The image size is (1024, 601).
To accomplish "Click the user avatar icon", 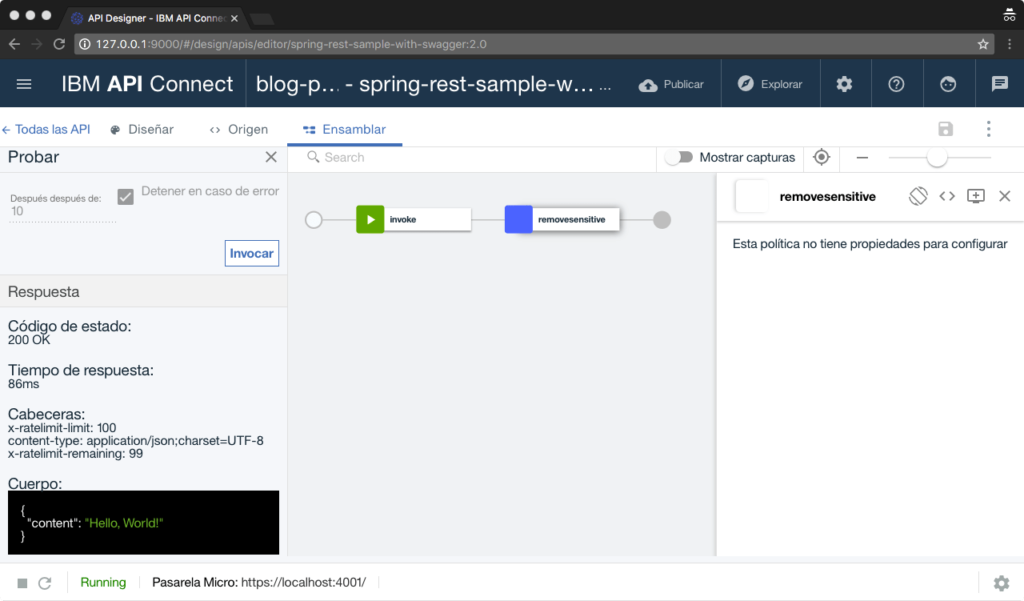I will [948, 83].
